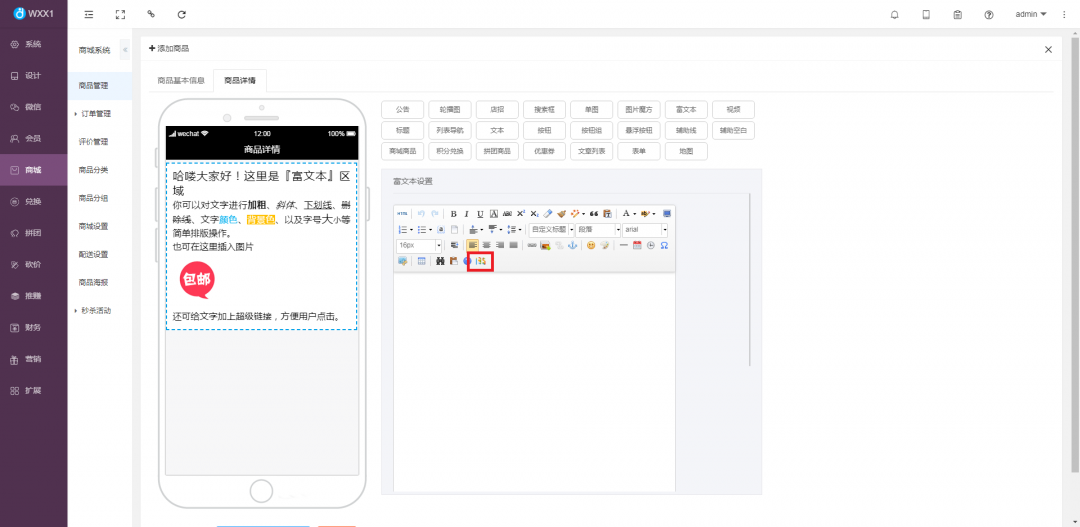Open notifications via the bell icon

(894, 15)
